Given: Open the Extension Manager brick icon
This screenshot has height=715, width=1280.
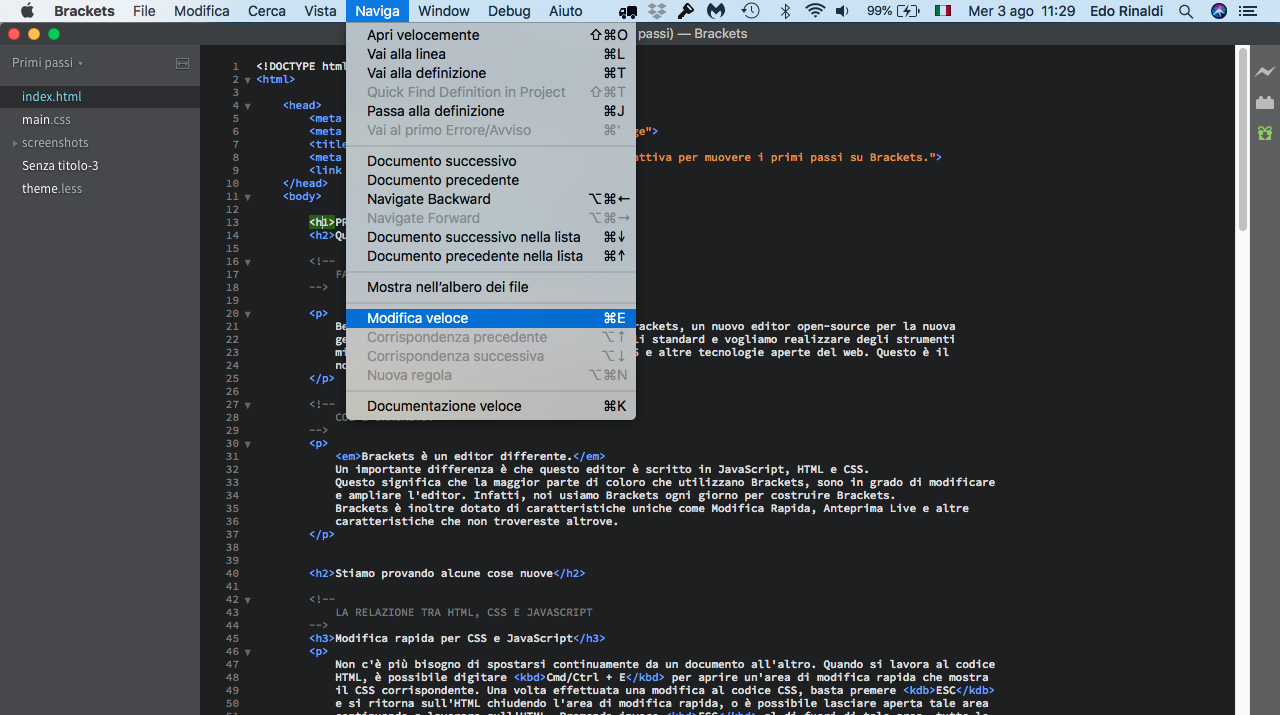Looking at the screenshot, I should 1265,102.
